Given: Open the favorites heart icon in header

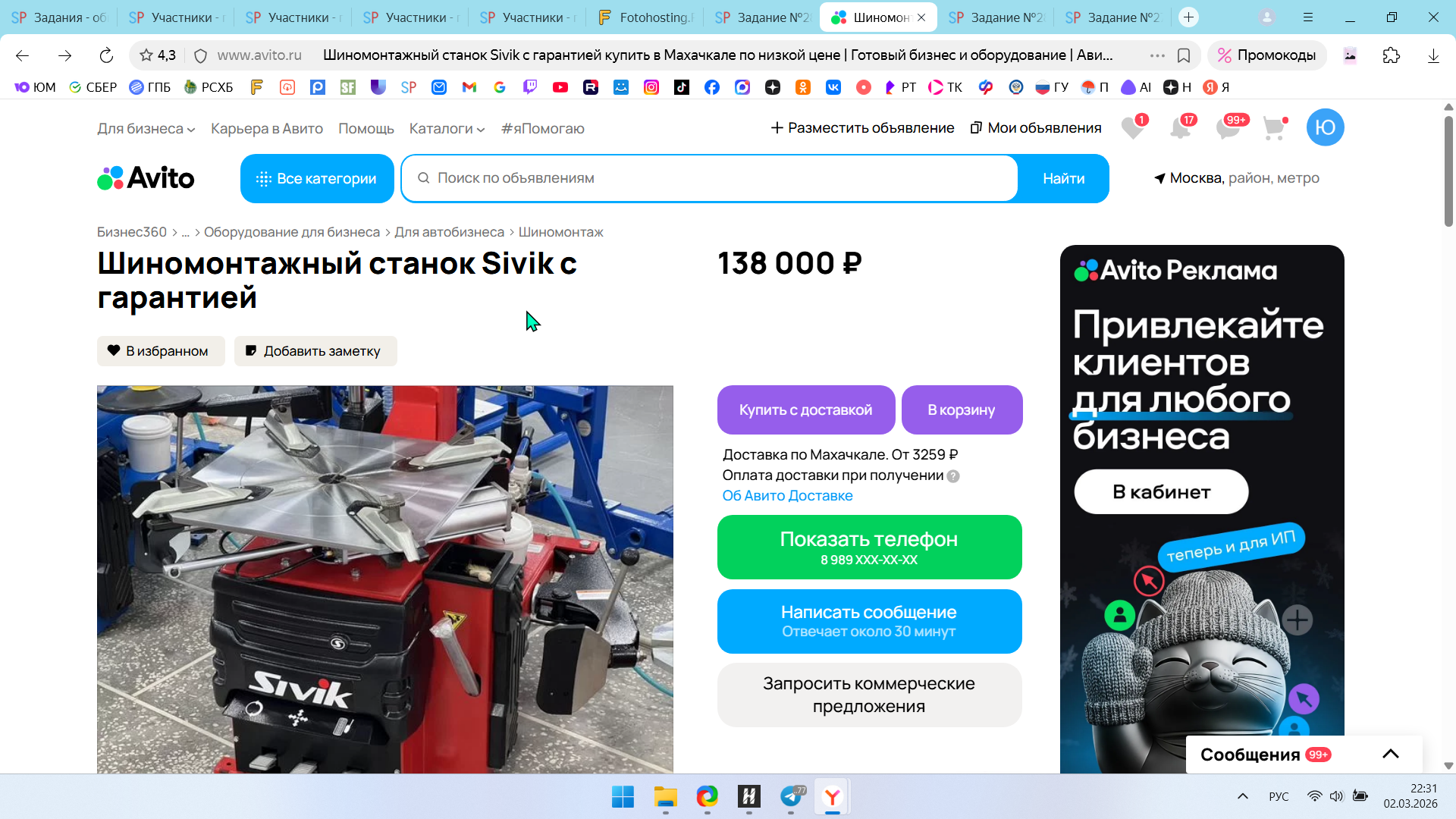Looking at the screenshot, I should [x=1133, y=128].
